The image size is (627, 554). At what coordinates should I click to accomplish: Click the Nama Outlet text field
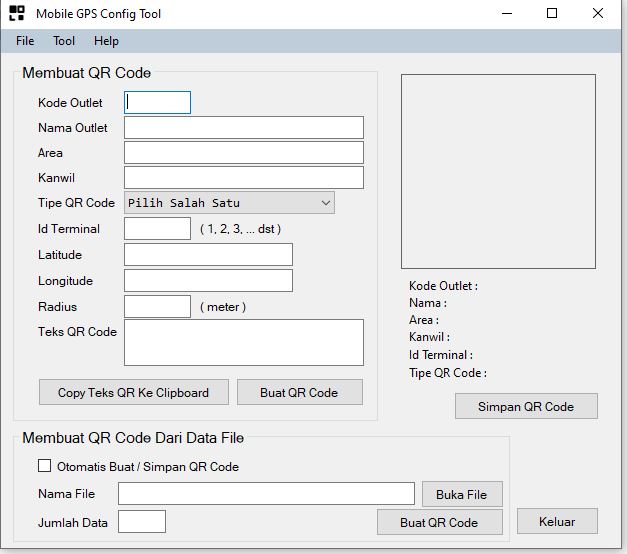[243, 128]
